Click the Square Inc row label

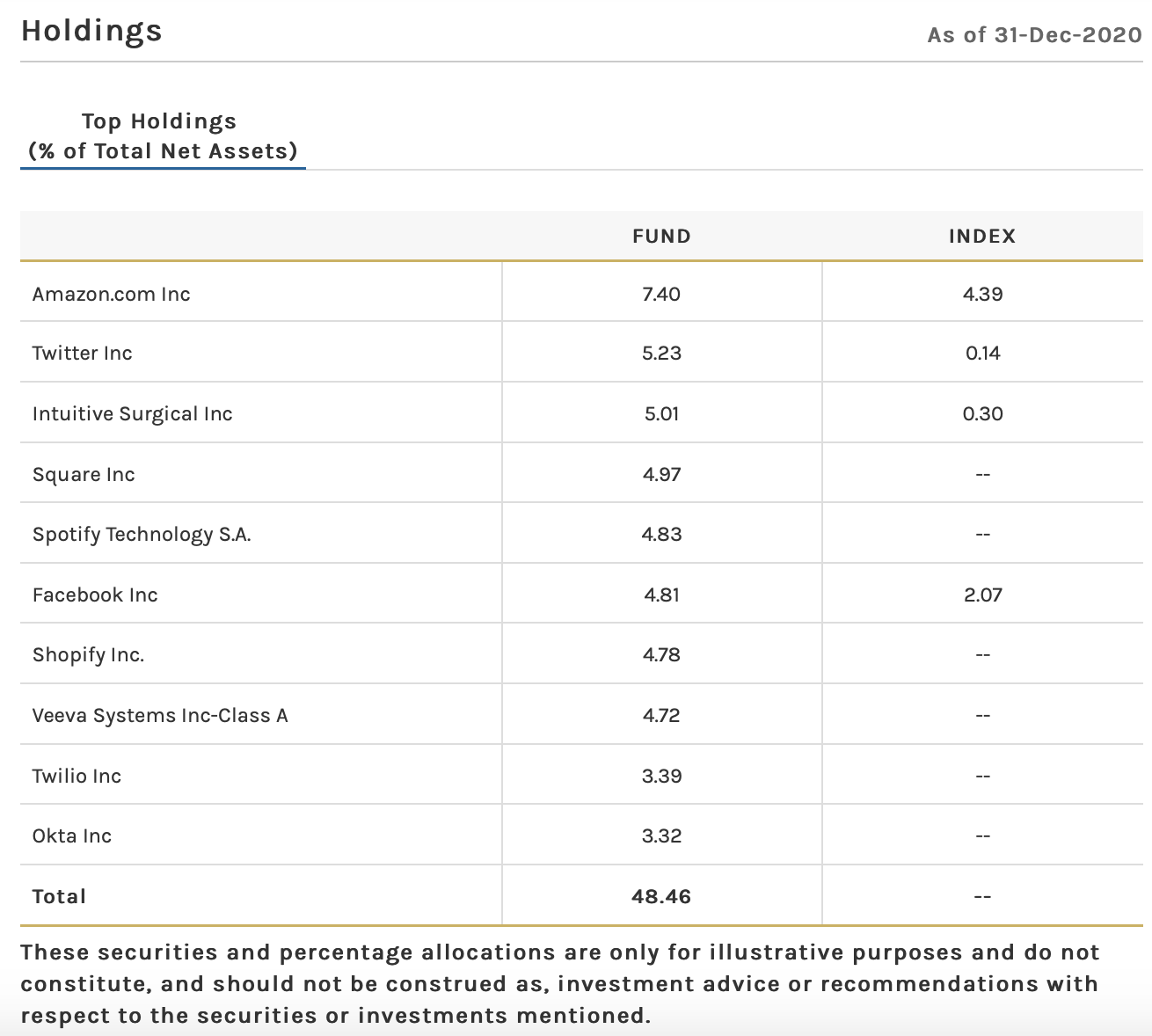point(84,474)
